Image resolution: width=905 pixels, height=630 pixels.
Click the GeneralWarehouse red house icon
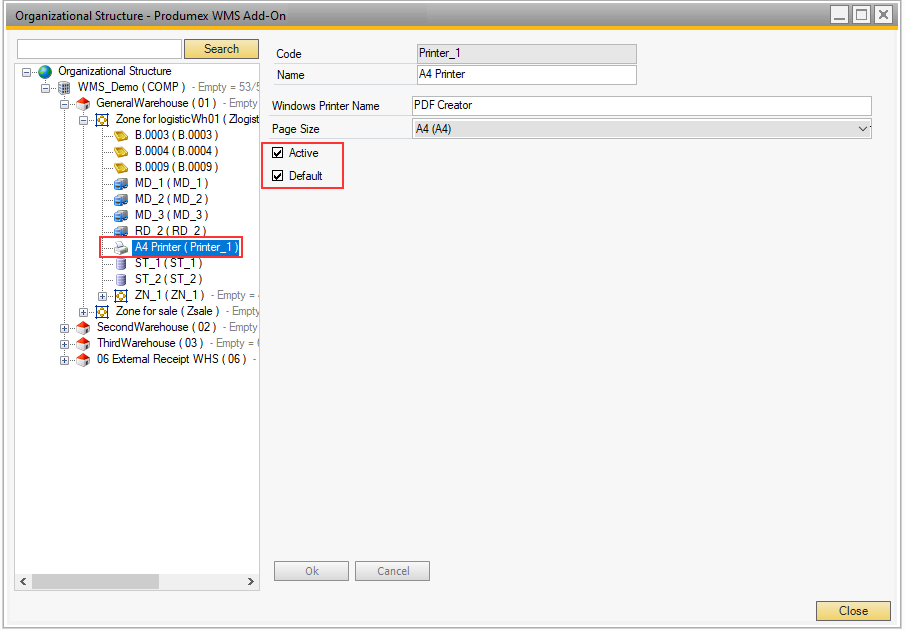(83, 104)
